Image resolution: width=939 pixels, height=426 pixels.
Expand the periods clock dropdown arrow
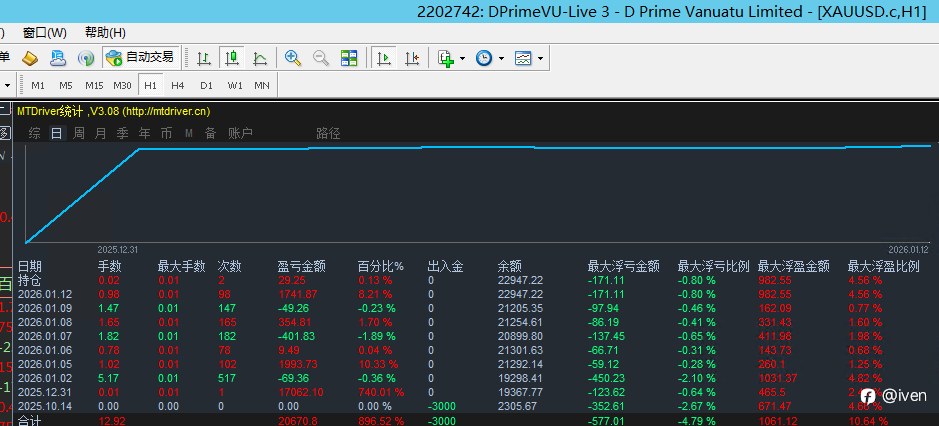point(501,59)
